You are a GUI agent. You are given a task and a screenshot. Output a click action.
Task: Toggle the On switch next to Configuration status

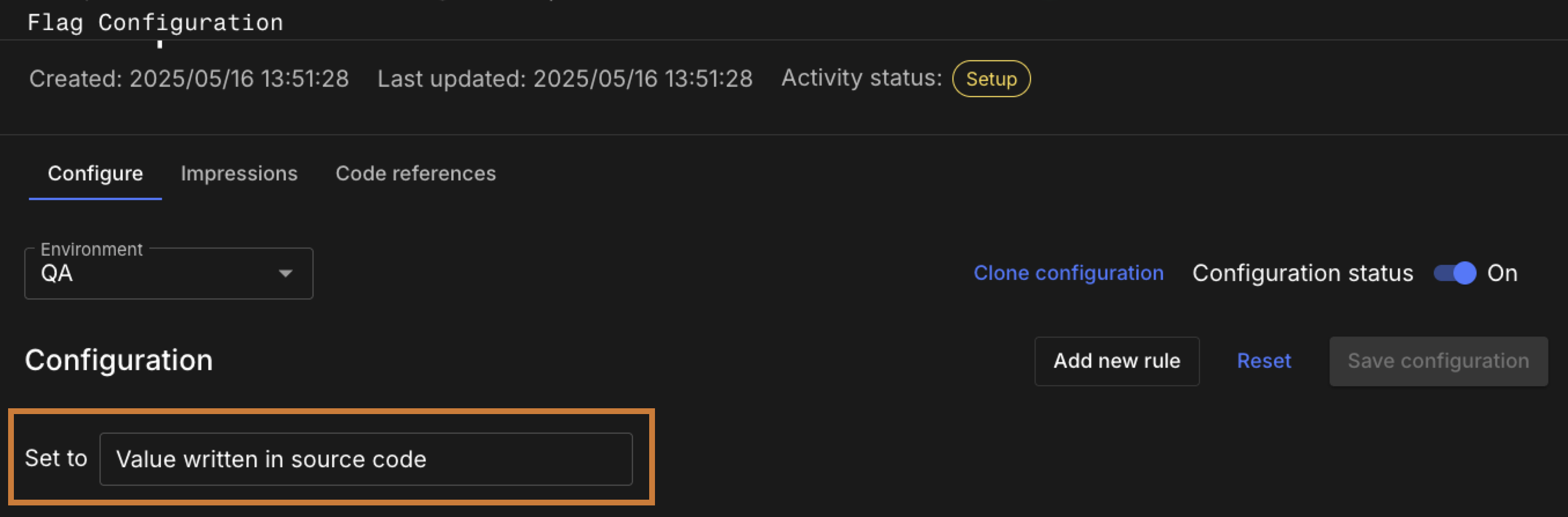[x=1454, y=273]
